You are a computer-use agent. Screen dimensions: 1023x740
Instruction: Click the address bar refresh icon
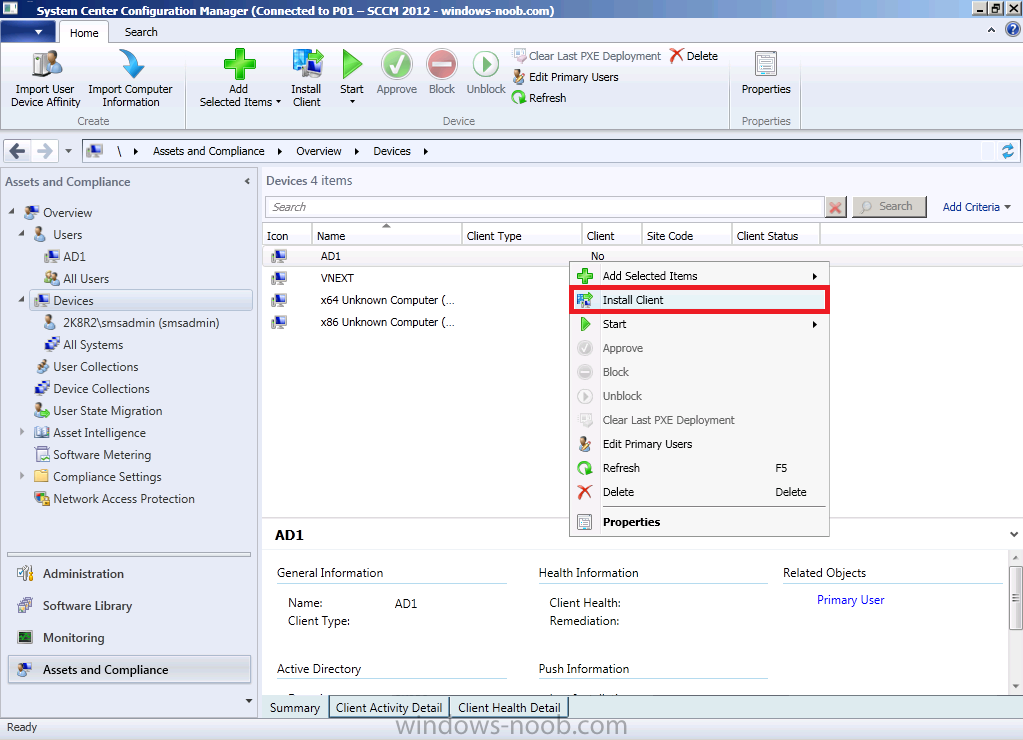tap(1007, 151)
